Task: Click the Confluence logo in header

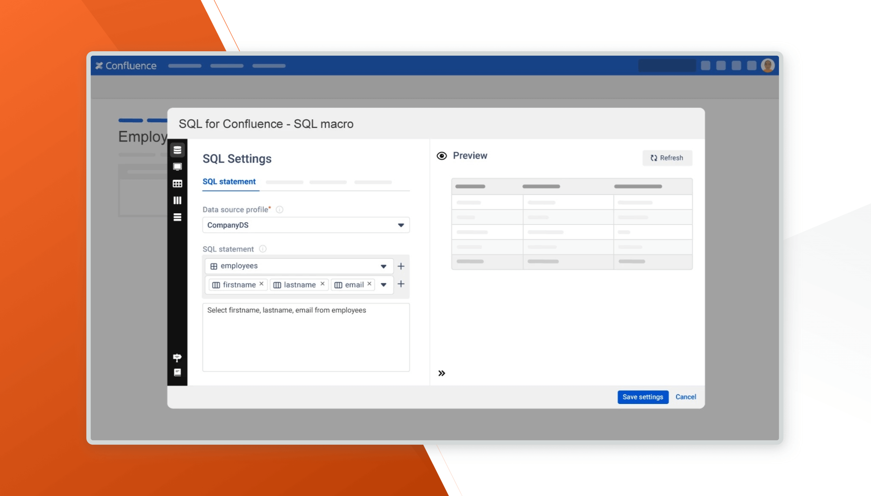Action: (x=126, y=66)
